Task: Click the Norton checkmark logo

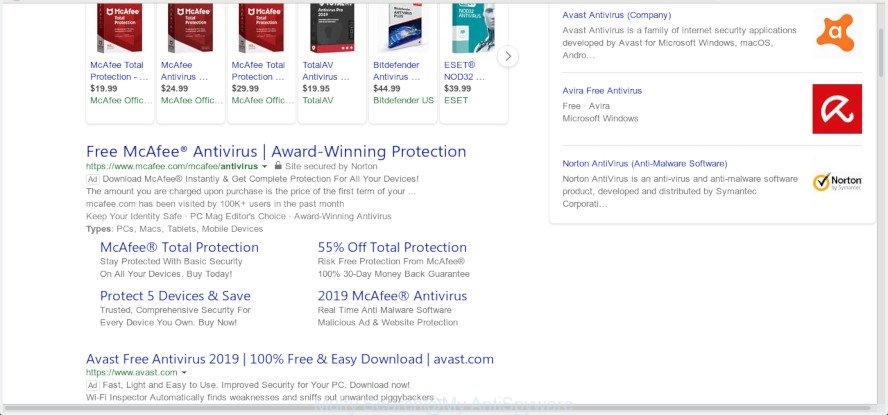Action: coord(836,182)
